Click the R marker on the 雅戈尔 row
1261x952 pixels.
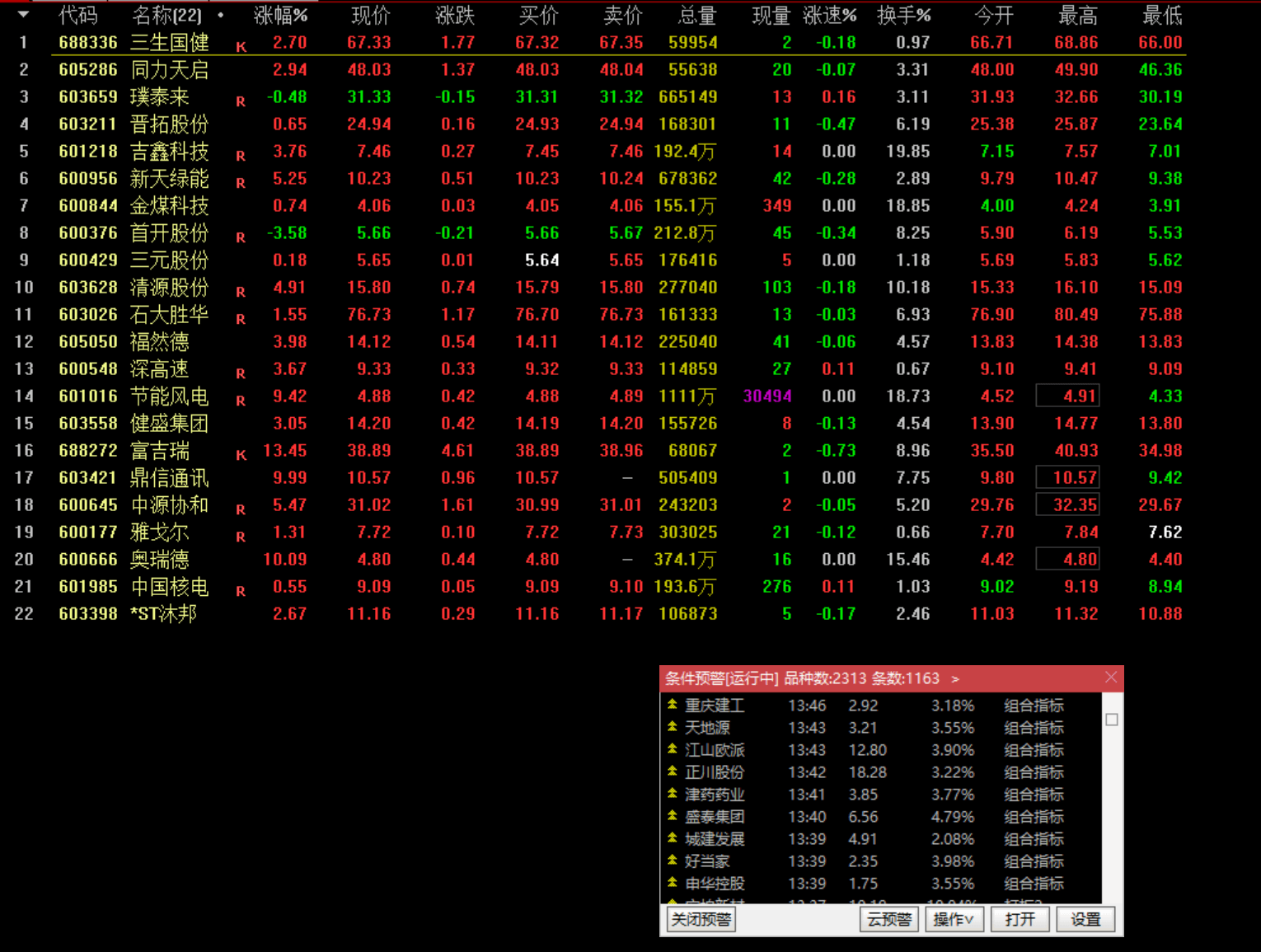[241, 537]
